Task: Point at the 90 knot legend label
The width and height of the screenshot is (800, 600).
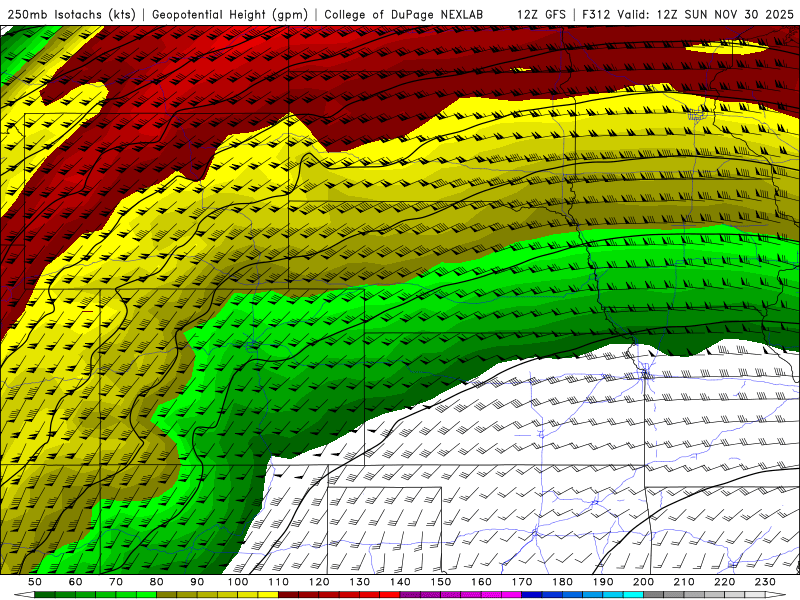Action: pos(197,582)
